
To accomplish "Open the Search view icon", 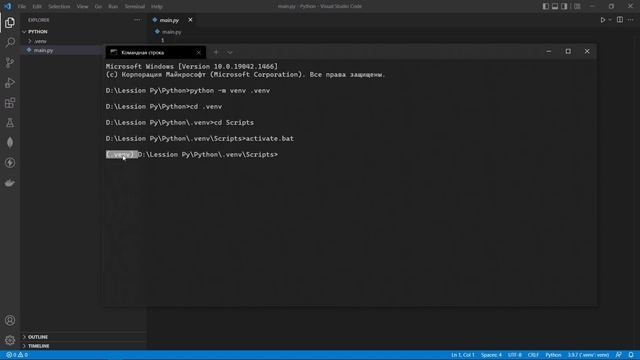I will click(x=10, y=43).
